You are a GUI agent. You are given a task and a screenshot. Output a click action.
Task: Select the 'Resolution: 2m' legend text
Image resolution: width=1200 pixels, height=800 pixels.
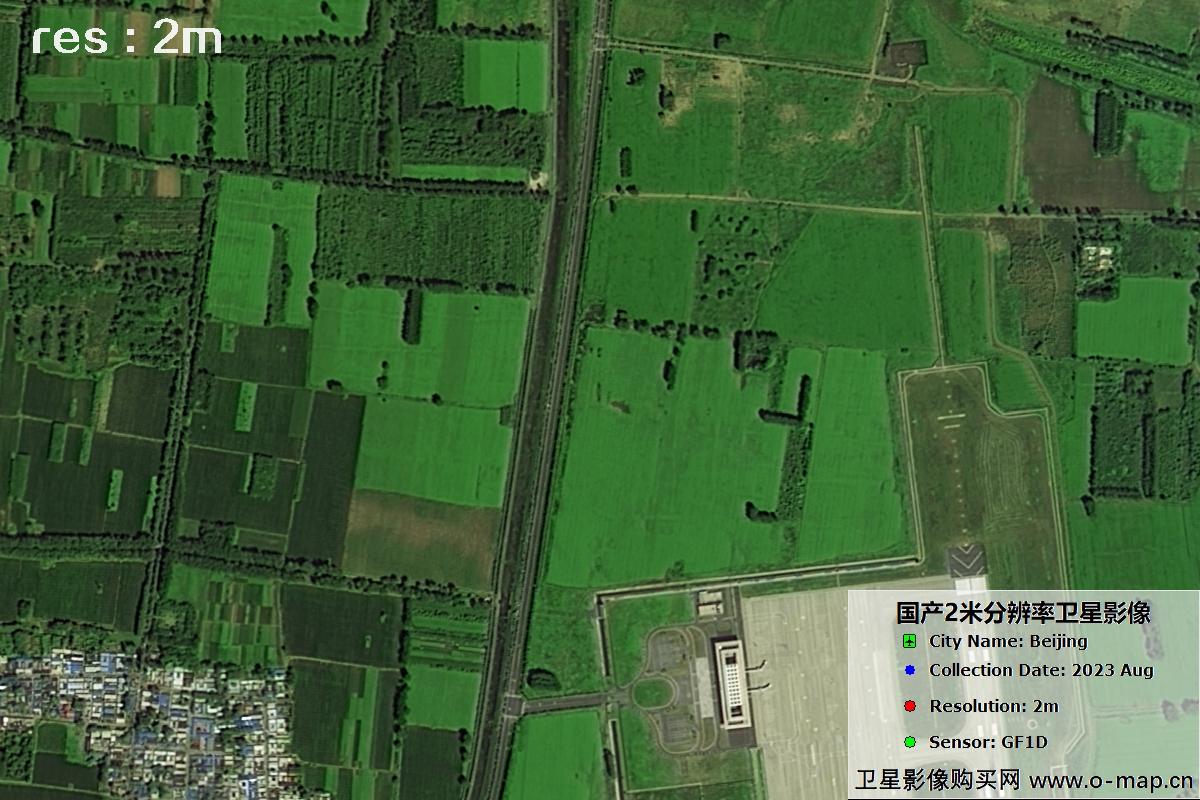[x=993, y=706]
